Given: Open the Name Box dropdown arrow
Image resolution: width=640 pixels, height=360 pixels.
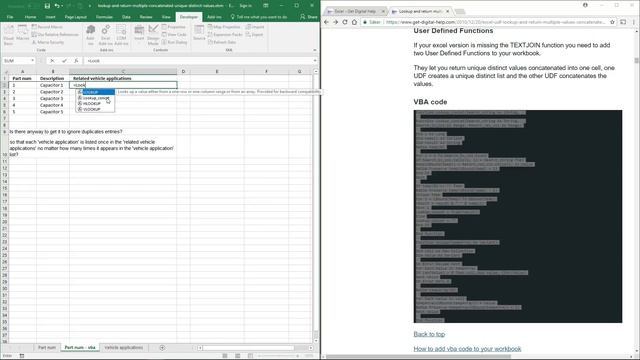Looking at the screenshot, I should (x=32, y=61).
